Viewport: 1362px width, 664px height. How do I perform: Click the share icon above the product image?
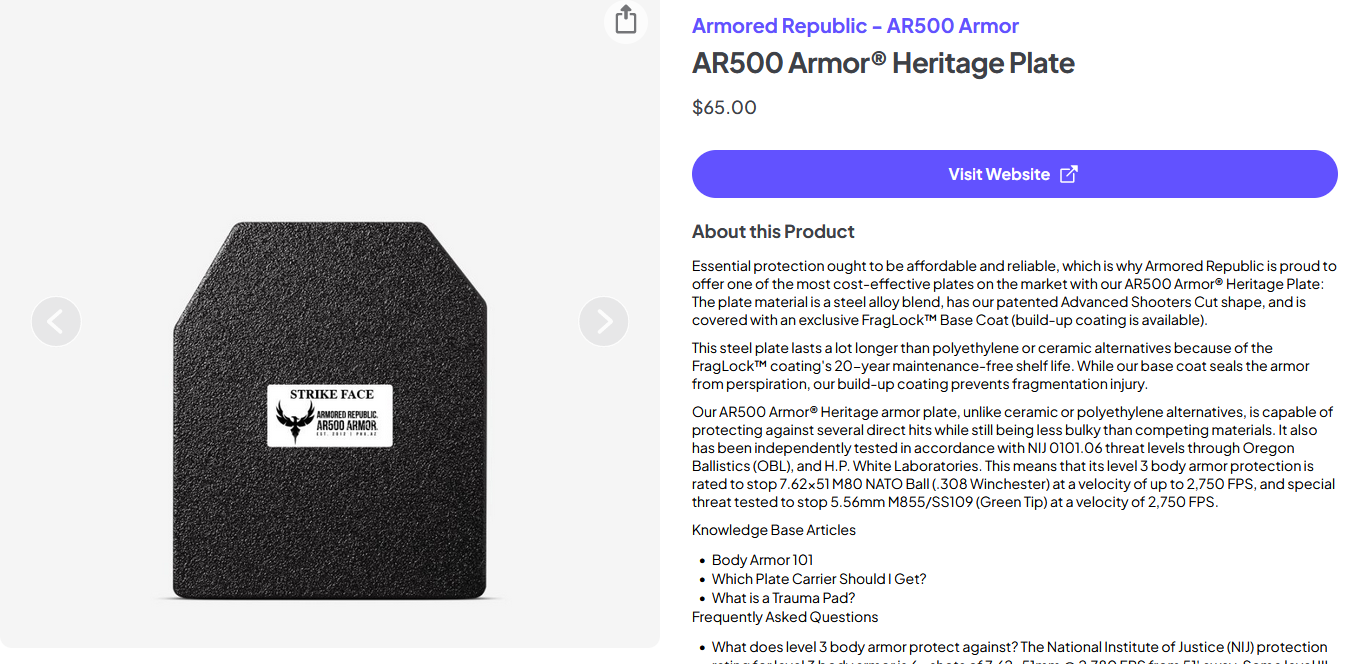point(626,20)
